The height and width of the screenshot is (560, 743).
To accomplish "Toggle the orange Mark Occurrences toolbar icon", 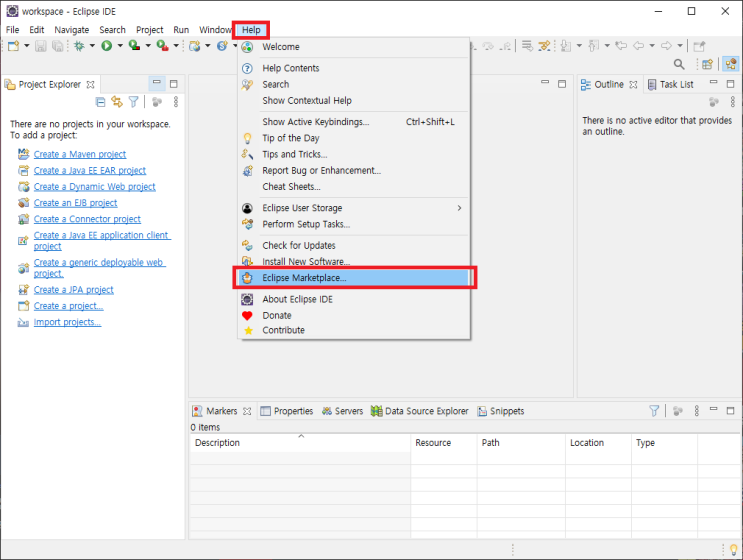I will click(544, 46).
